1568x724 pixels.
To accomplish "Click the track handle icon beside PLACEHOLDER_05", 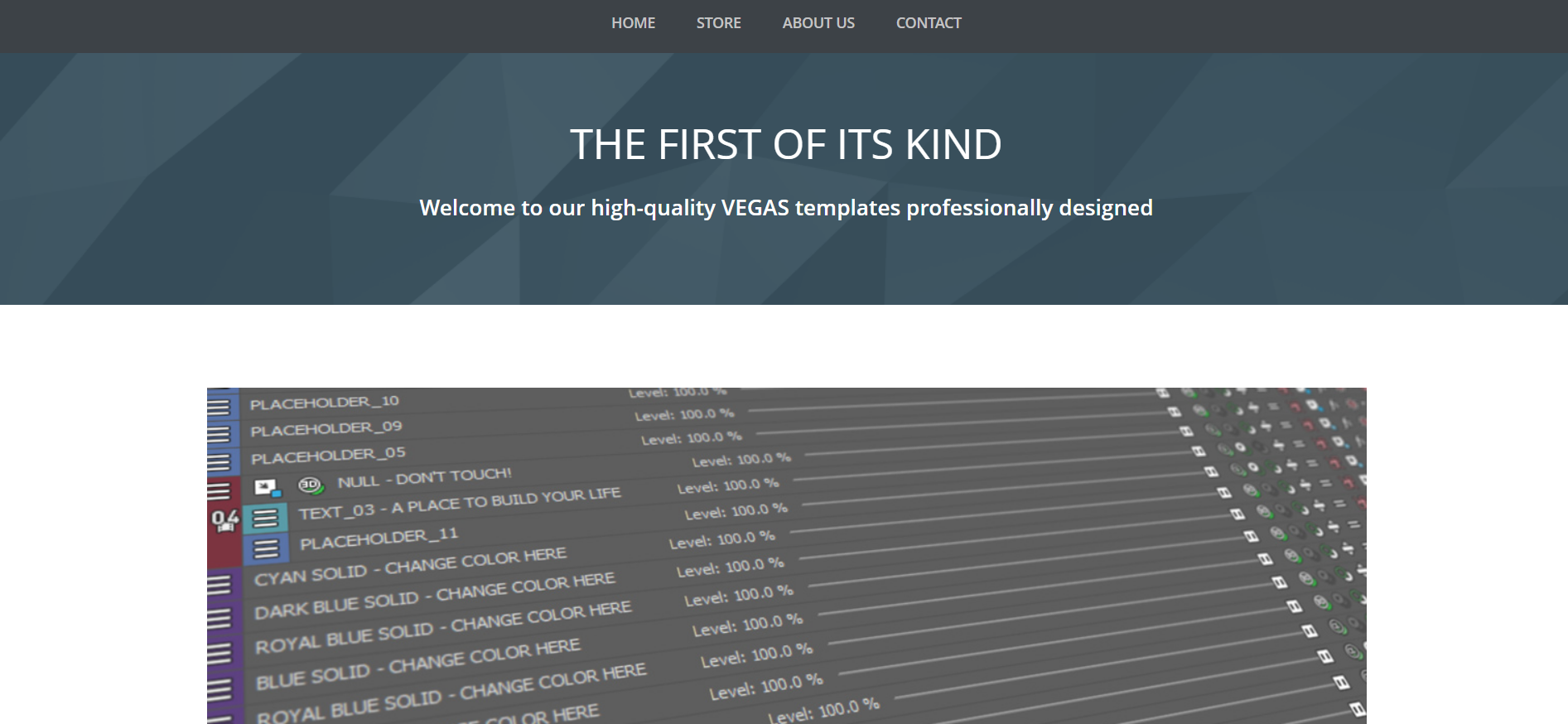I will pyautogui.click(x=219, y=462).
